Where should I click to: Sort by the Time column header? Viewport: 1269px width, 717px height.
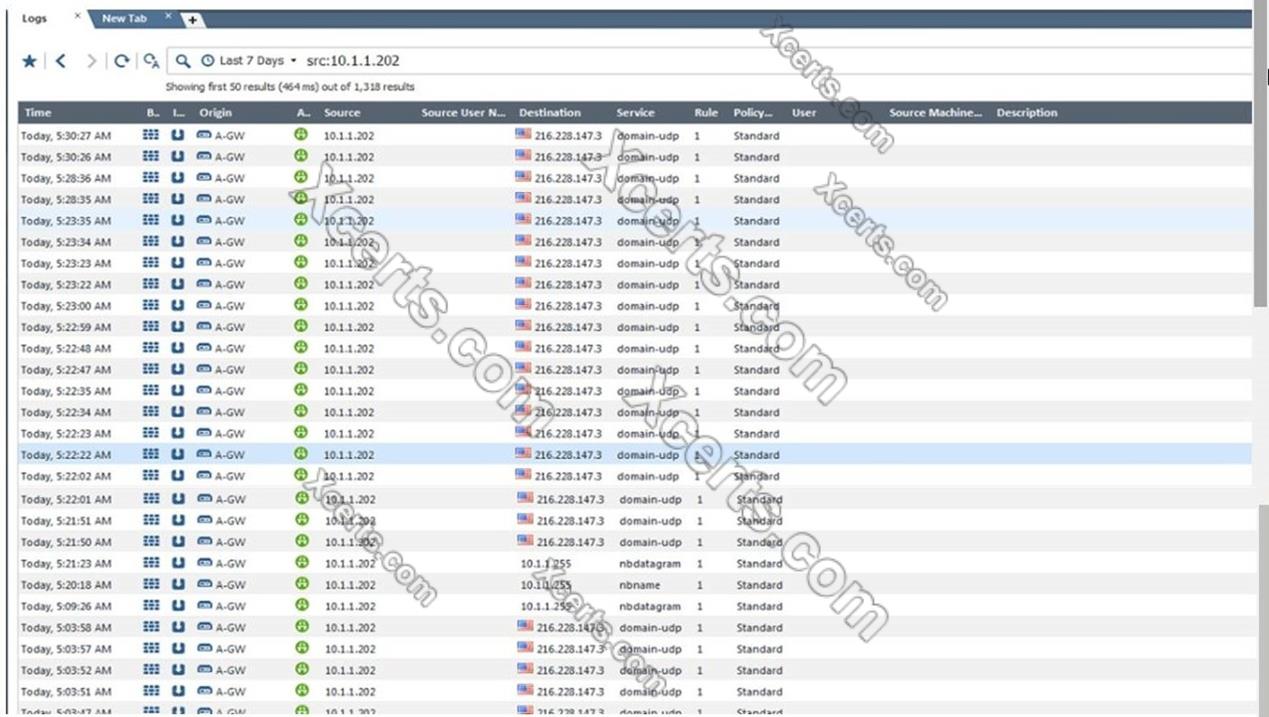click(x=38, y=113)
